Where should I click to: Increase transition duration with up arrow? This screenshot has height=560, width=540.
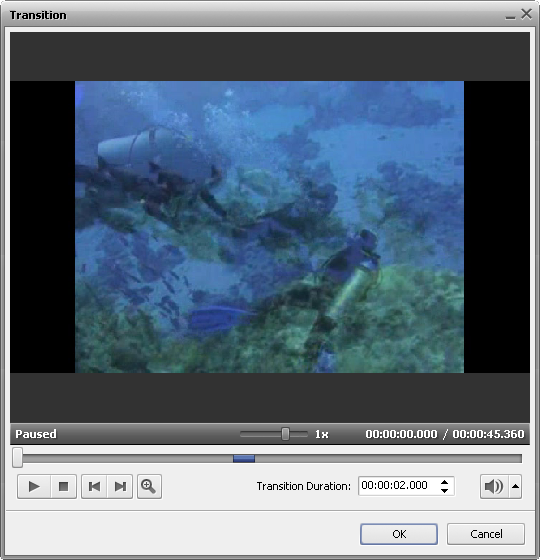point(444,482)
